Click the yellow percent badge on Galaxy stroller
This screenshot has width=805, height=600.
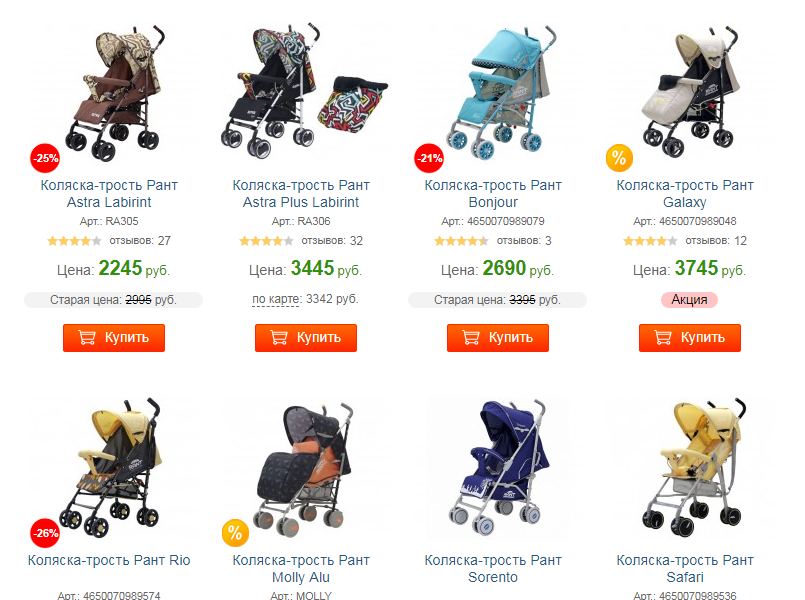(x=620, y=158)
